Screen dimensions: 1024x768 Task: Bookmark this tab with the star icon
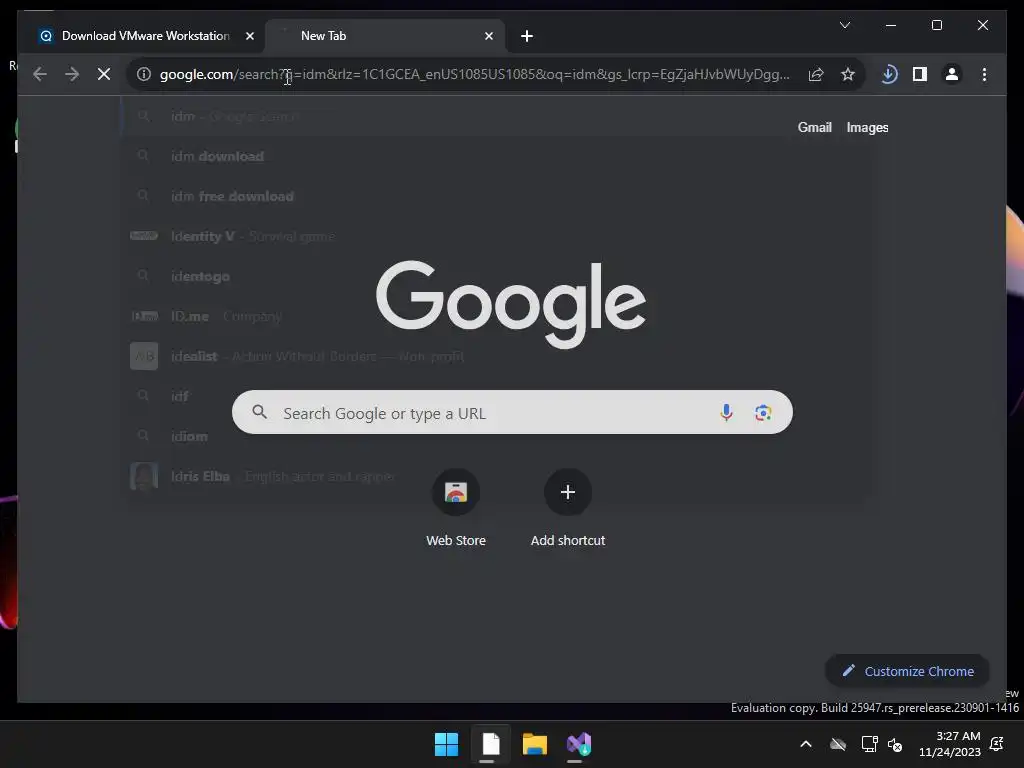coord(848,74)
